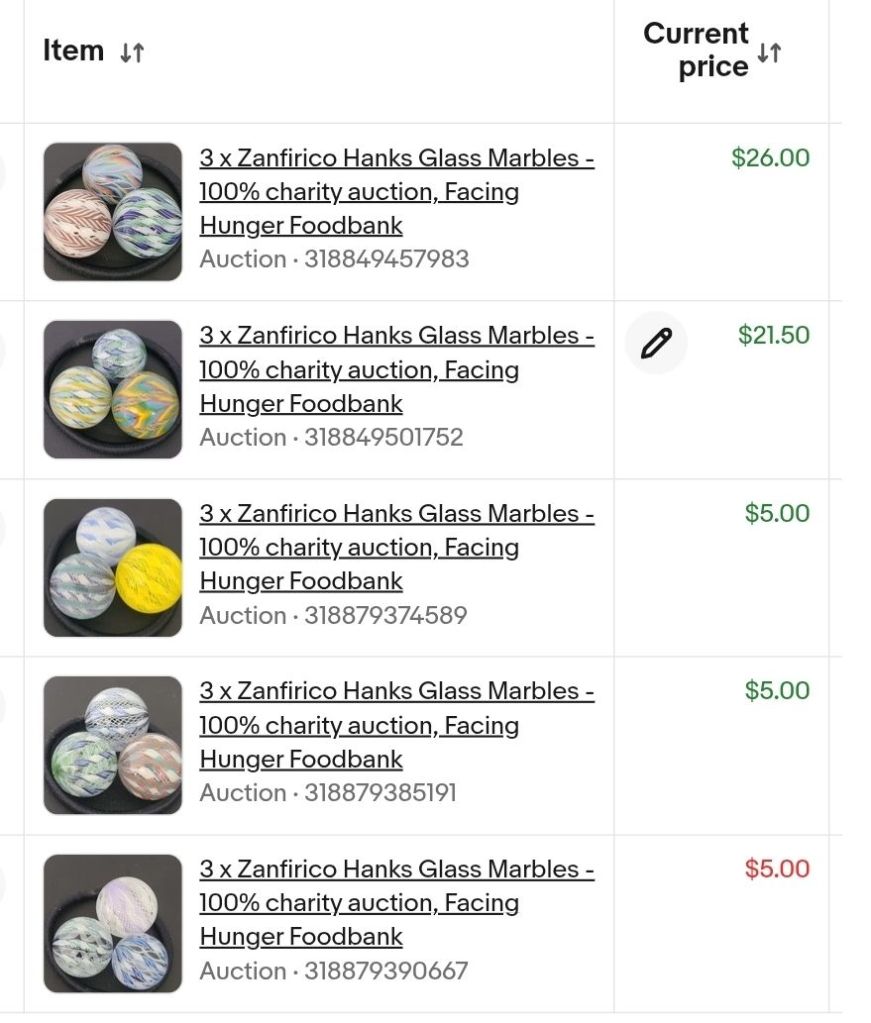The width and height of the screenshot is (871, 1023).
Task: Click the auction number 318879390667 text
Action: pos(386,971)
